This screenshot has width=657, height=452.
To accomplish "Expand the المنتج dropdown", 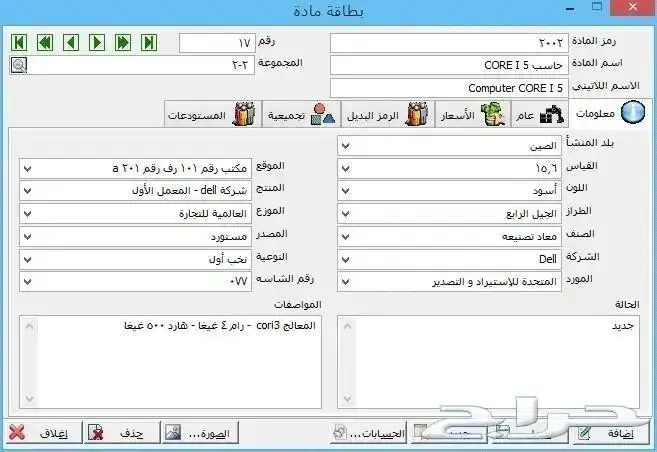I will 27,191.
